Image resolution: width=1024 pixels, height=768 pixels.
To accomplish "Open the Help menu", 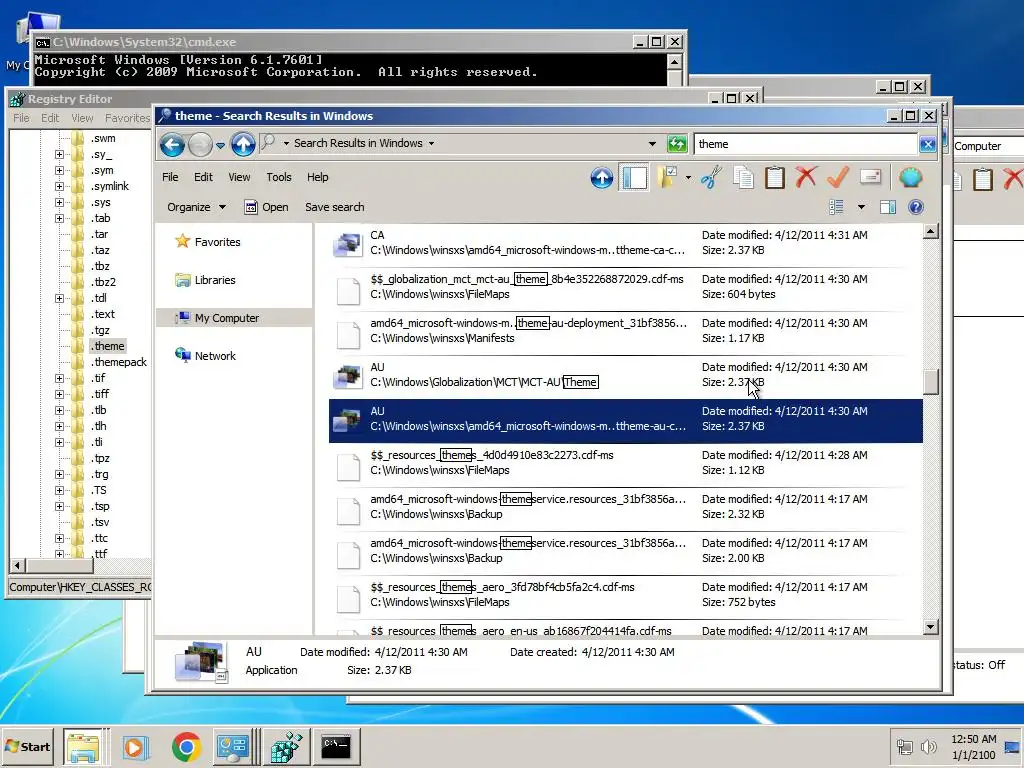I will pyautogui.click(x=317, y=177).
